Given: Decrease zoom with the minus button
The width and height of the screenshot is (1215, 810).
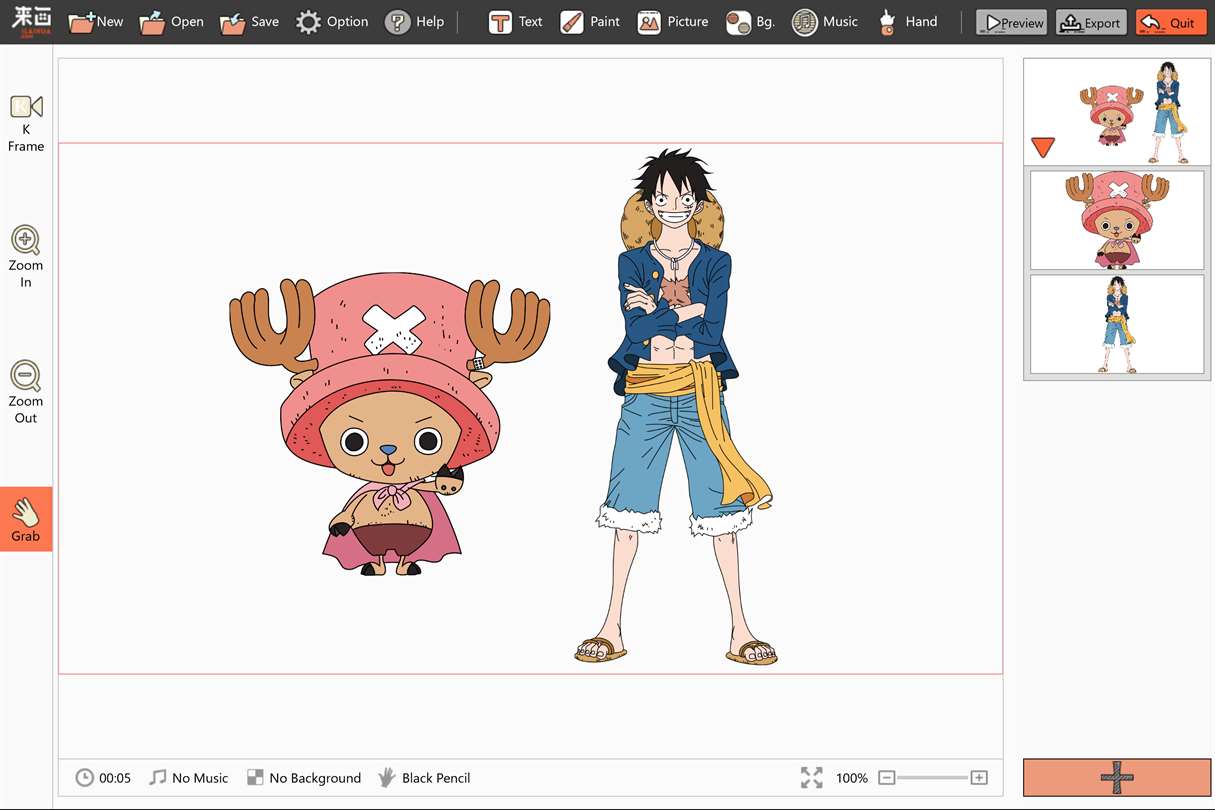Looking at the screenshot, I should 886,777.
